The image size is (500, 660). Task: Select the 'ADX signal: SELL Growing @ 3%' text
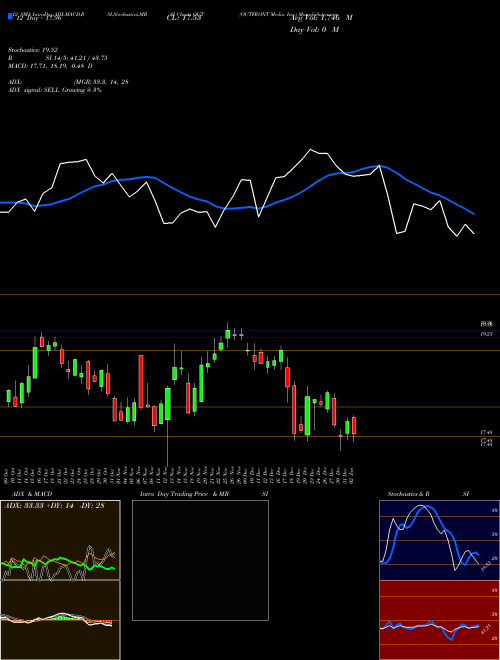click(55, 90)
